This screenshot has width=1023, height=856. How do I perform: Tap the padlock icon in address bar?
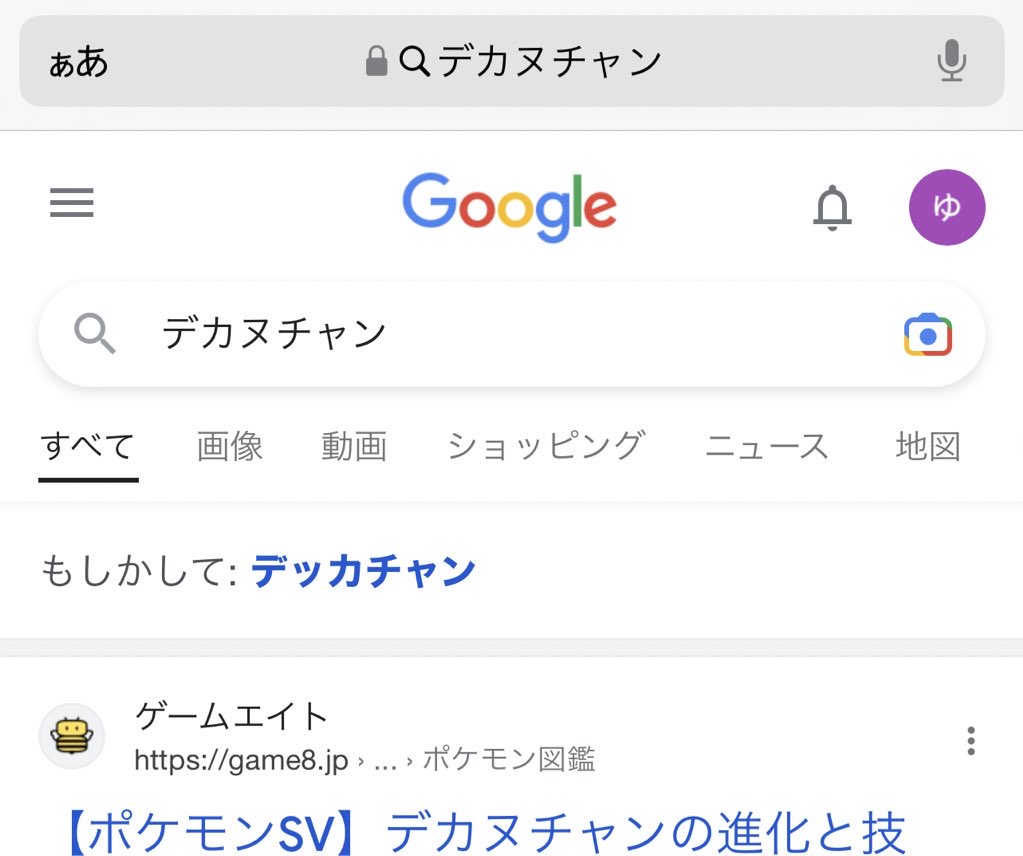(x=376, y=61)
